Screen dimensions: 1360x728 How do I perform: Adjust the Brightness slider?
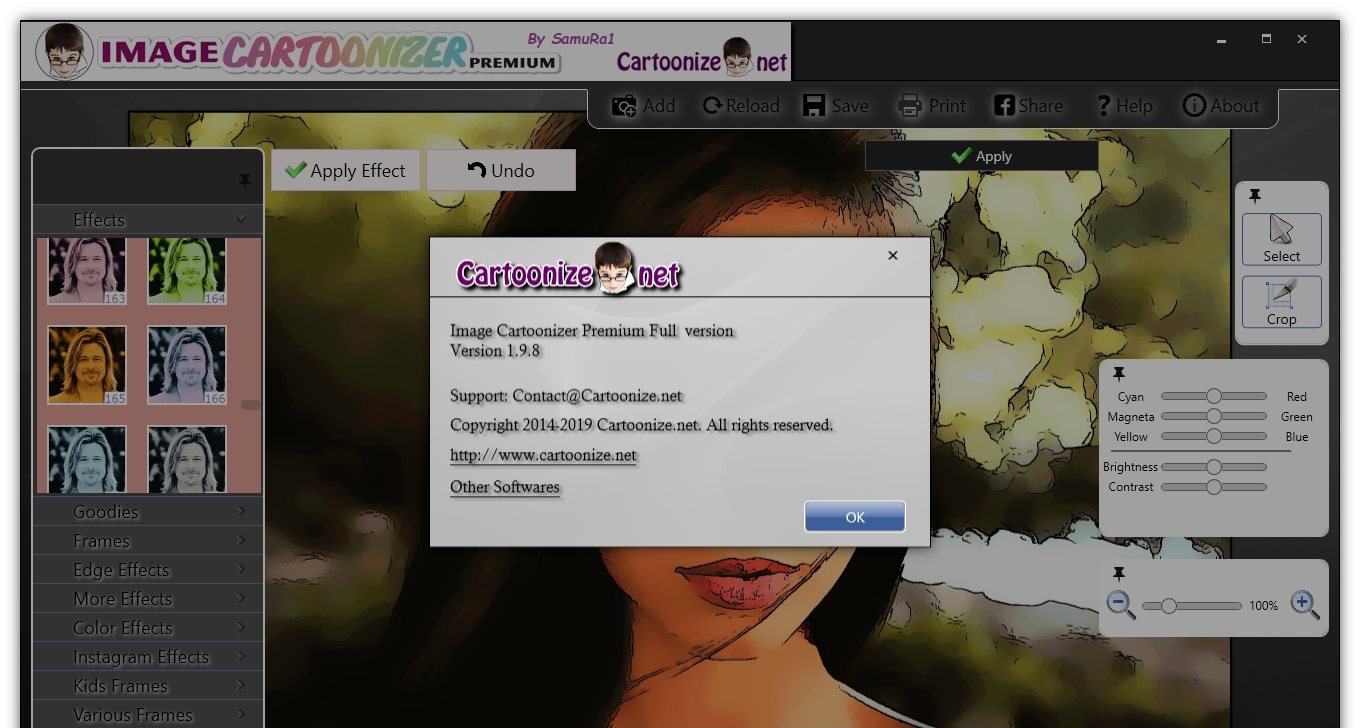(1214, 467)
